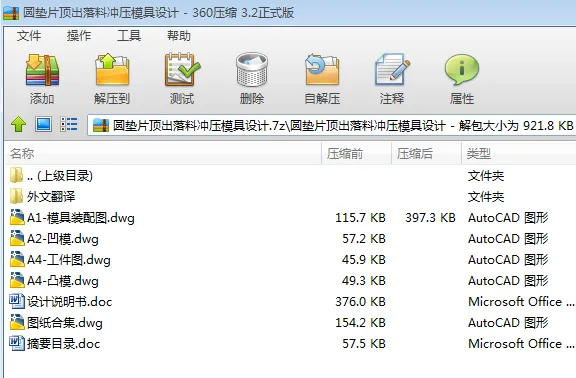Go up one level with green arrow
This screenshot has height=378, width=576.
[18, 125]
